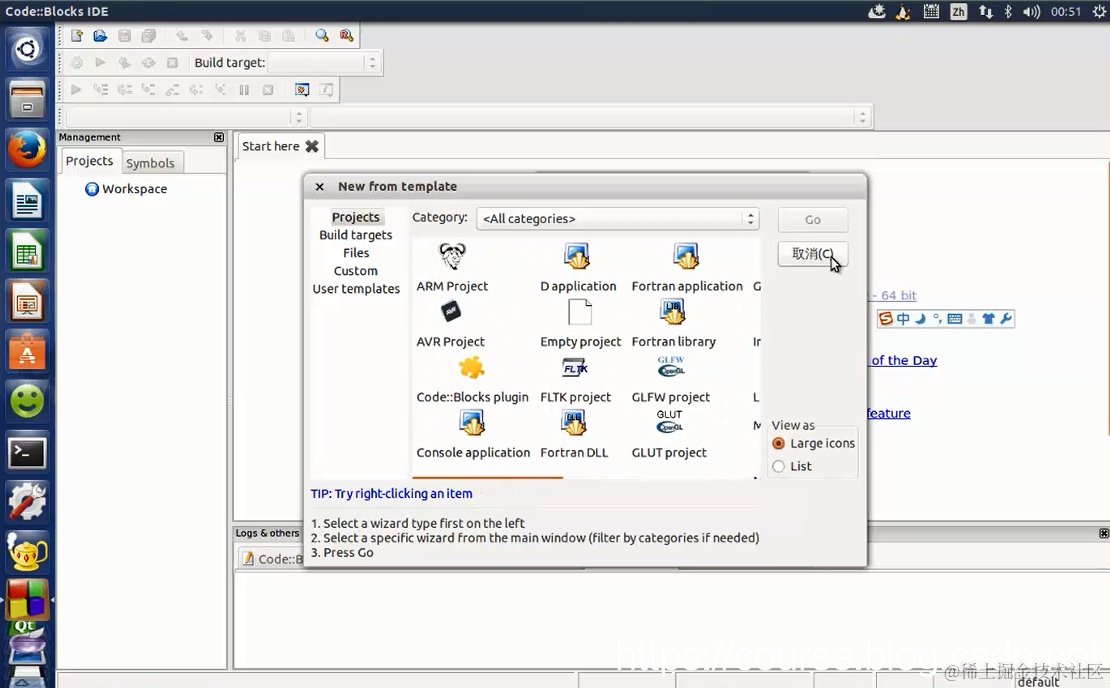The height and width of the screenshot is (688, 1110).
Task: Click the Abort build toolbar icon
Action: (172, 62)
